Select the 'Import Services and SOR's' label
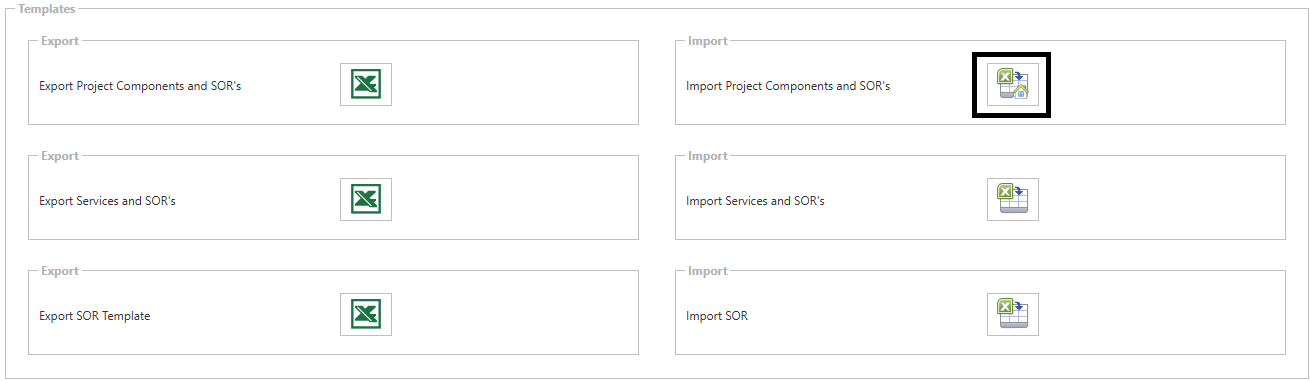This screenshot has height=381, width=1310. pos(755,201)
